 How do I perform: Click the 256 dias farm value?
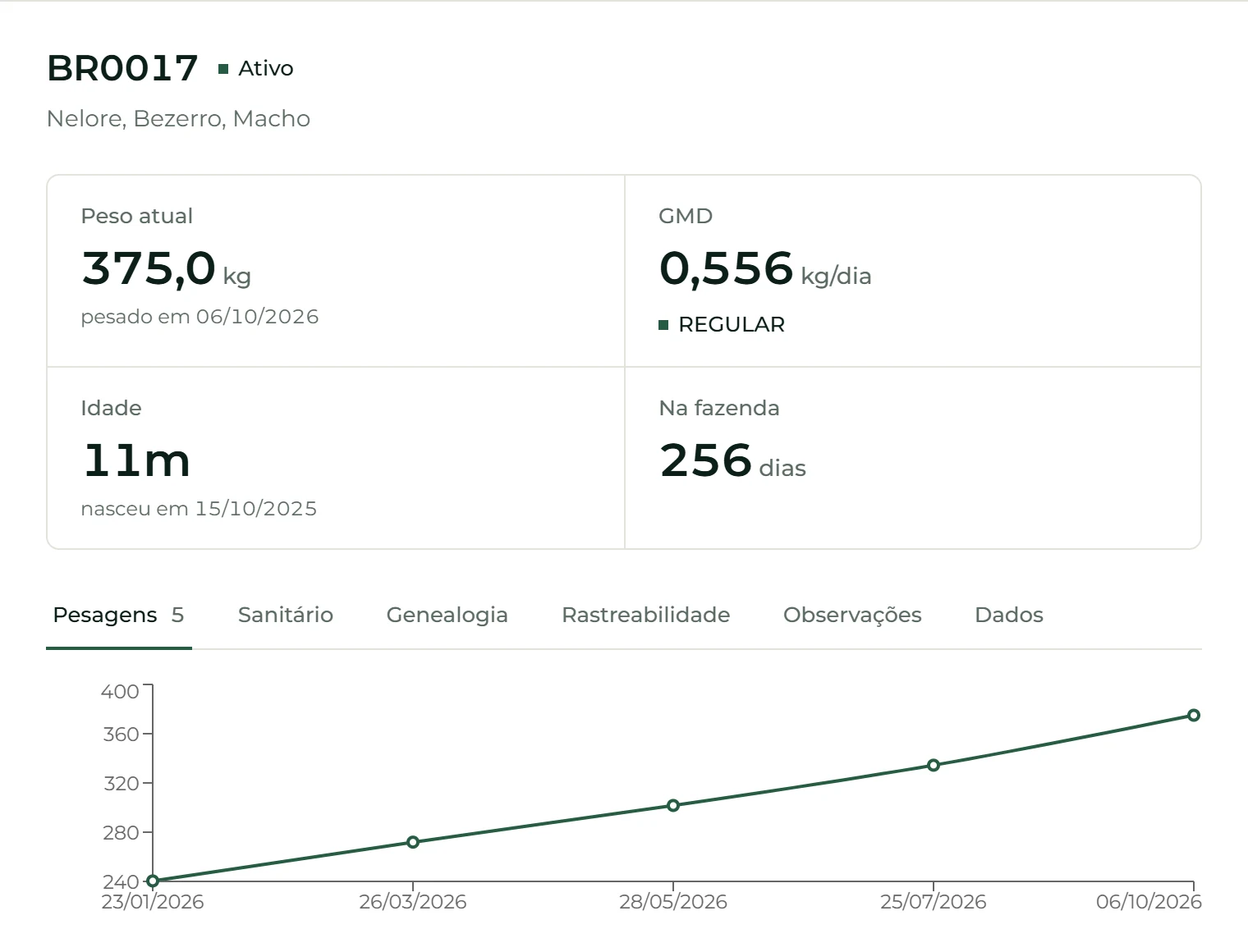[x=732, y=461]
